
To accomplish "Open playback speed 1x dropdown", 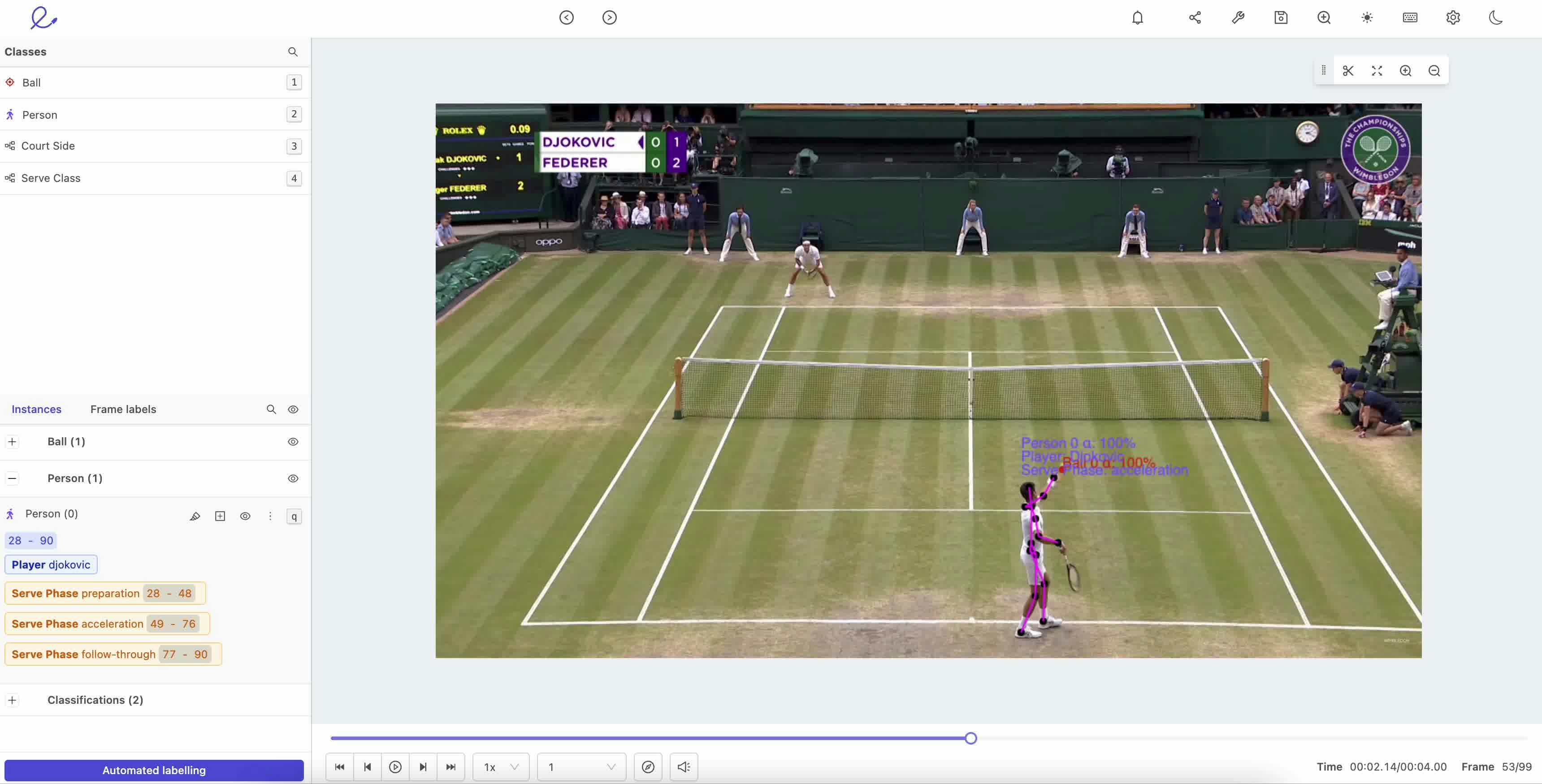I will pyautogui.click(x=500, y=767).
